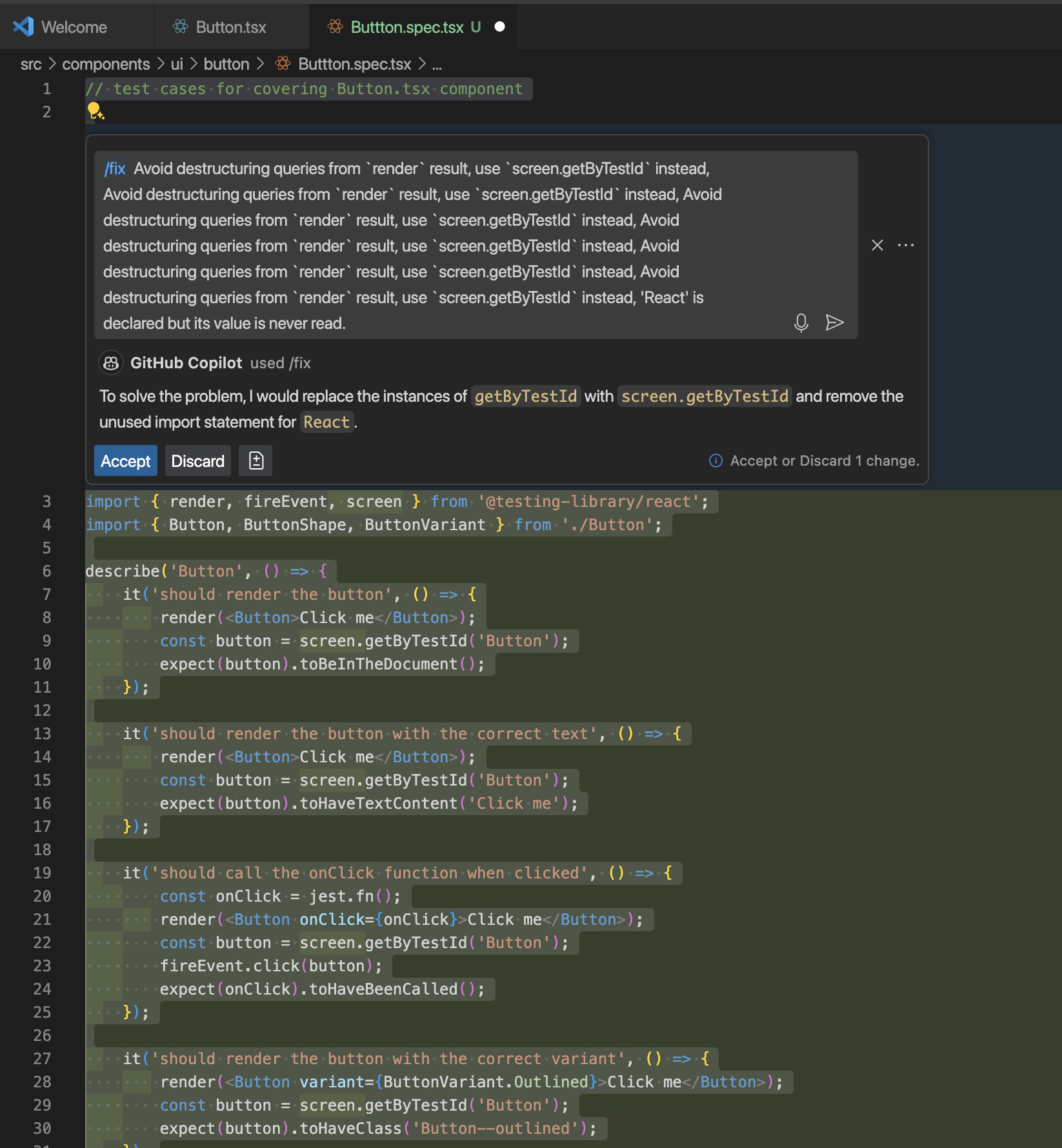Expand the button folder breadcrumb
The height and width of the screenshot is (1148, 1062).
[226, 64]
